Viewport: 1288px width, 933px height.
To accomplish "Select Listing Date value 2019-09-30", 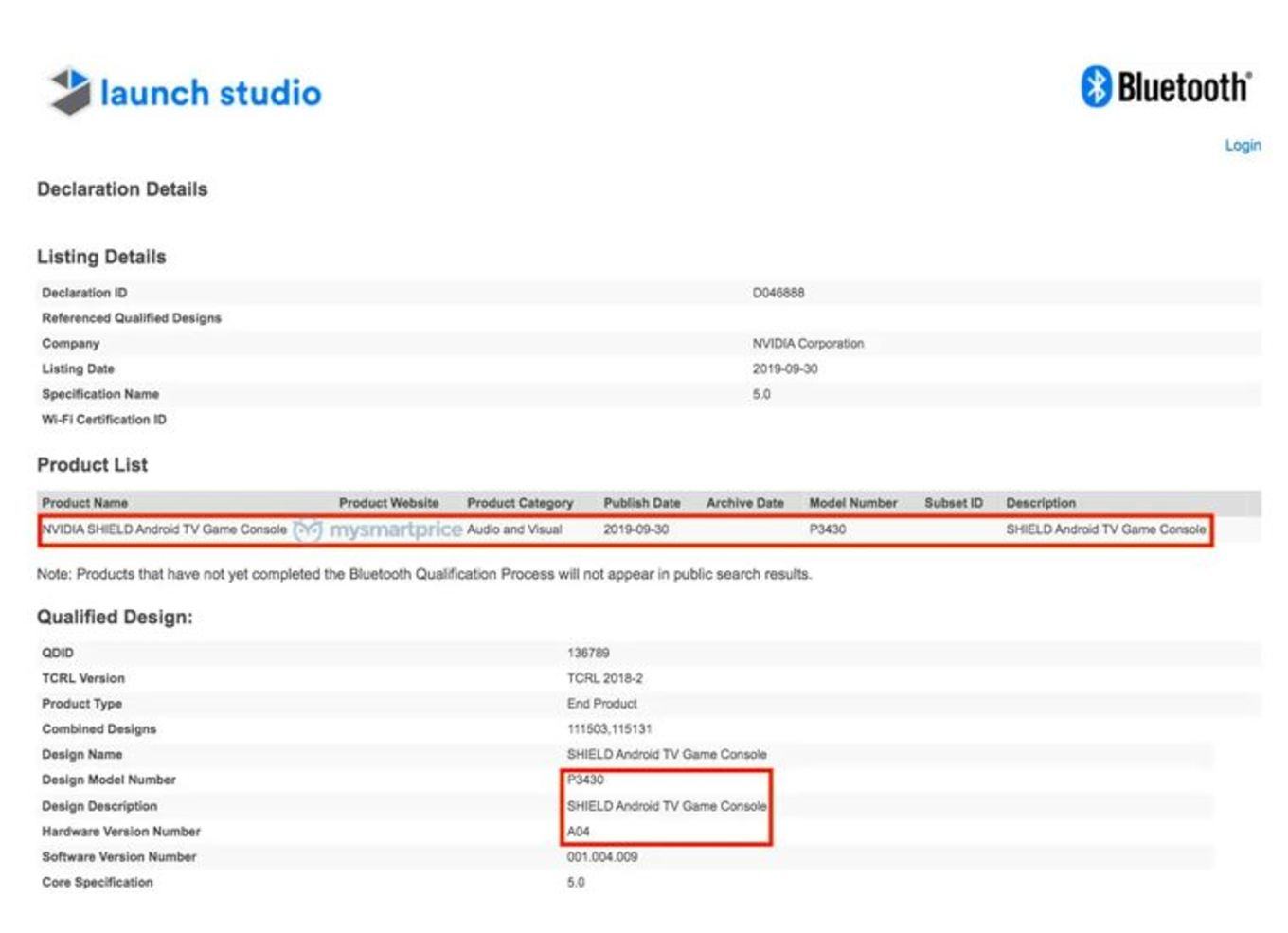I will (x=785, y=369).
